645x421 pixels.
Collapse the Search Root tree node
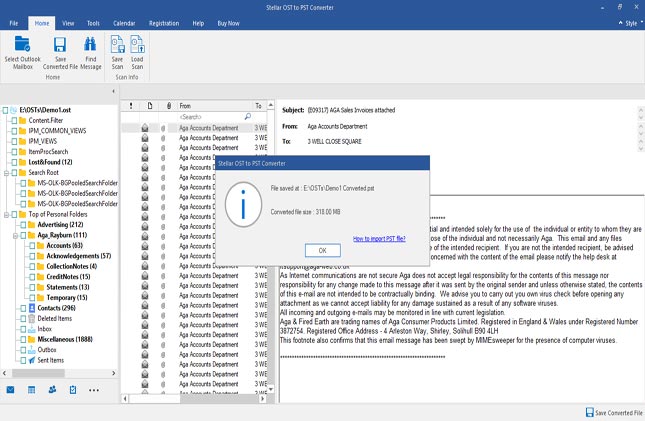[6, 173]
